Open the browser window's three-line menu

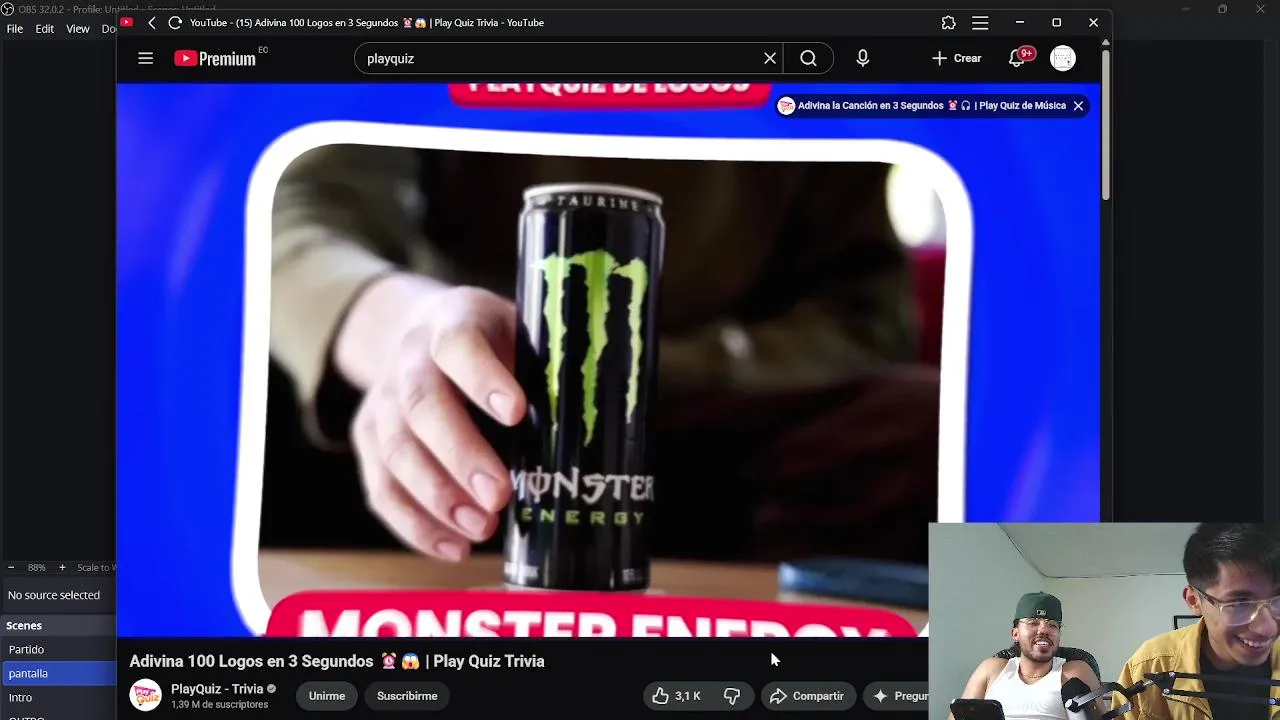[x=980, y=22]
